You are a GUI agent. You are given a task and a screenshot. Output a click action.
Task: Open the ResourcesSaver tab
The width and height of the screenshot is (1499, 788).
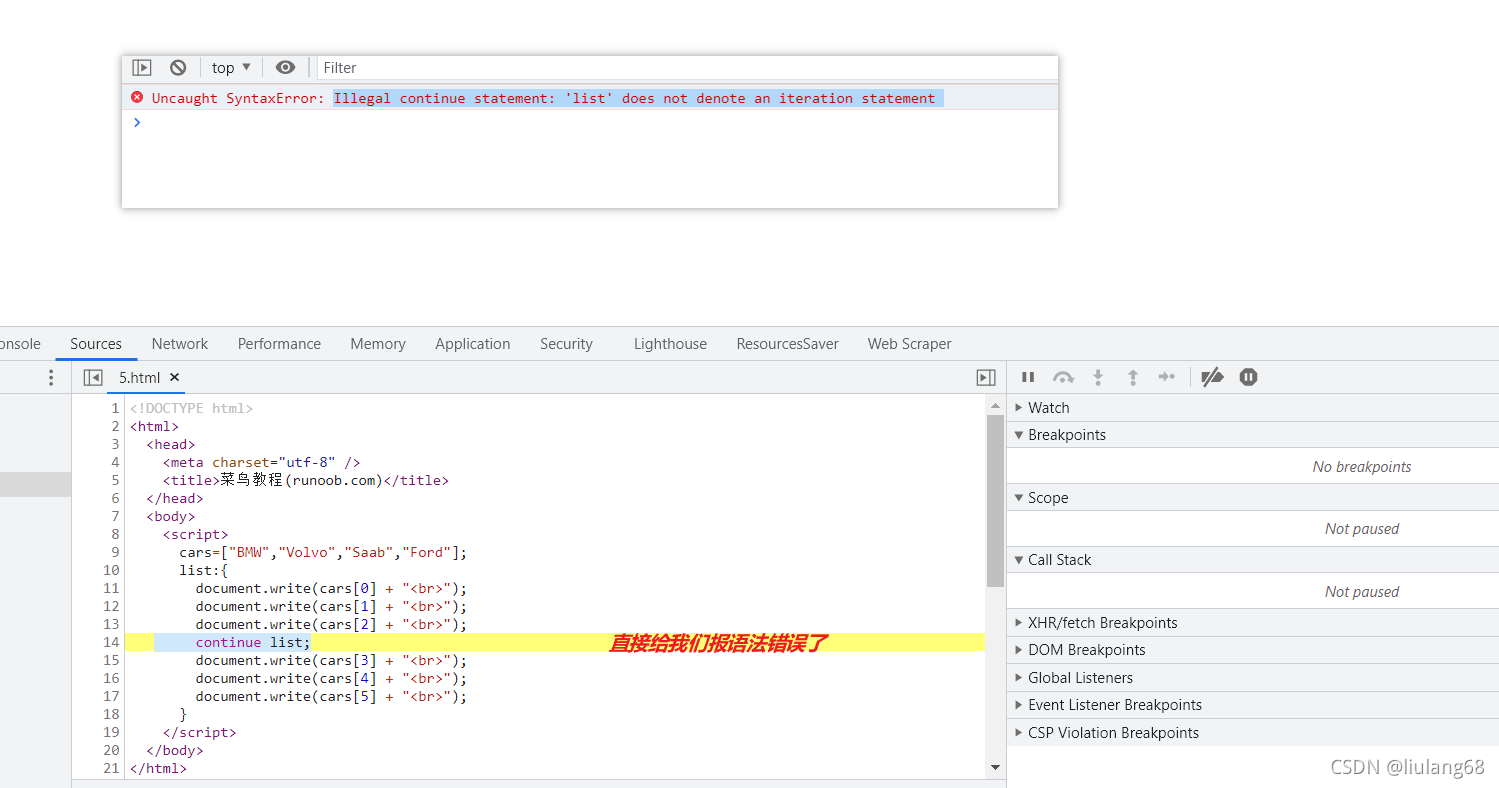787,343
